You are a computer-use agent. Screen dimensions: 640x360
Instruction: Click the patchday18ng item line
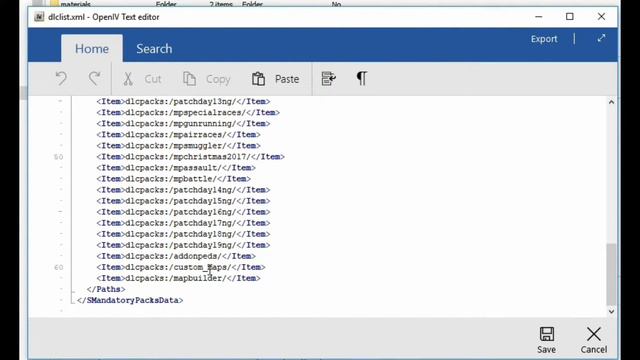tap(183, 234)
